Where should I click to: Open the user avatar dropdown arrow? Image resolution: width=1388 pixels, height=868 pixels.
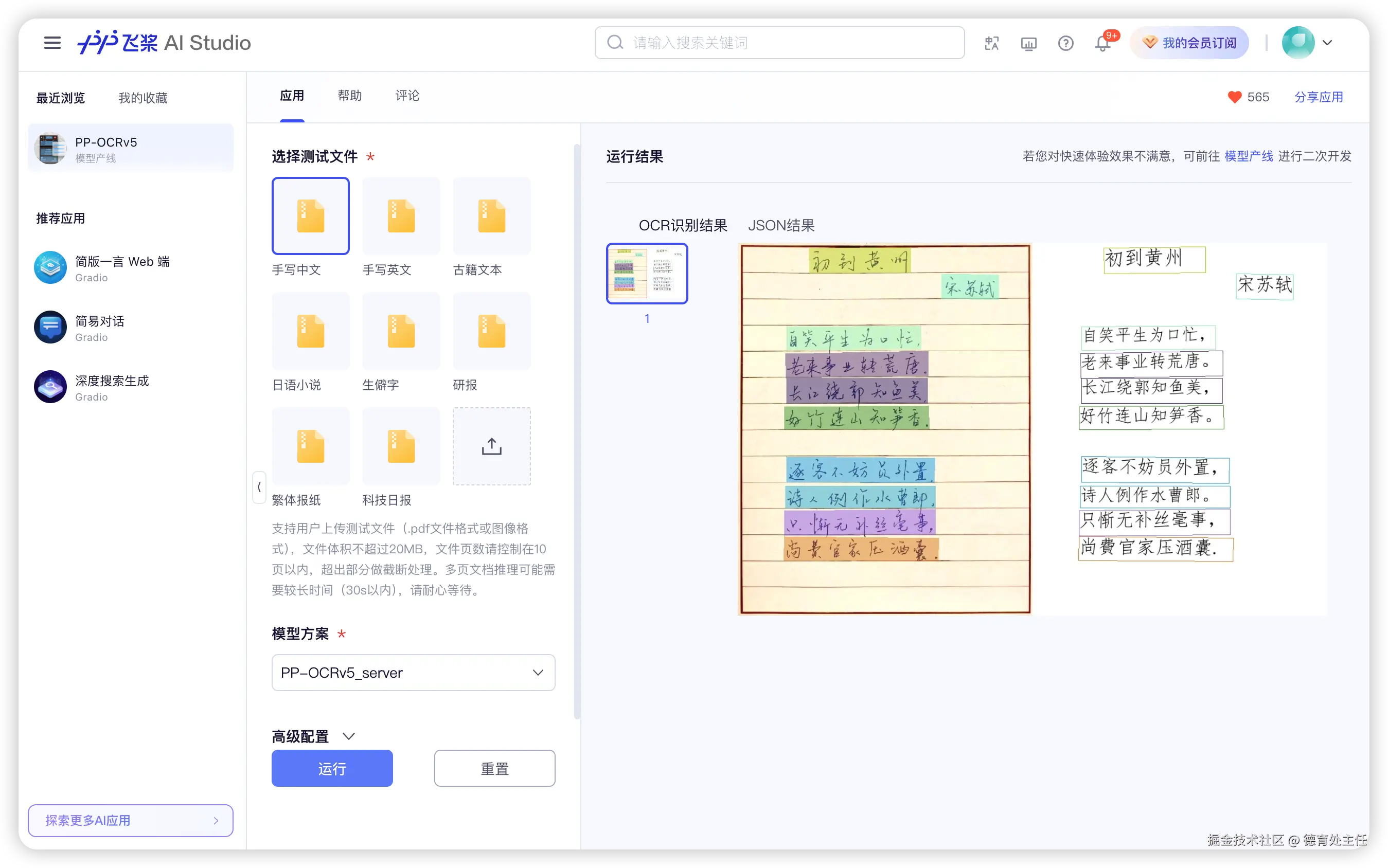[x=1327, y=43]
